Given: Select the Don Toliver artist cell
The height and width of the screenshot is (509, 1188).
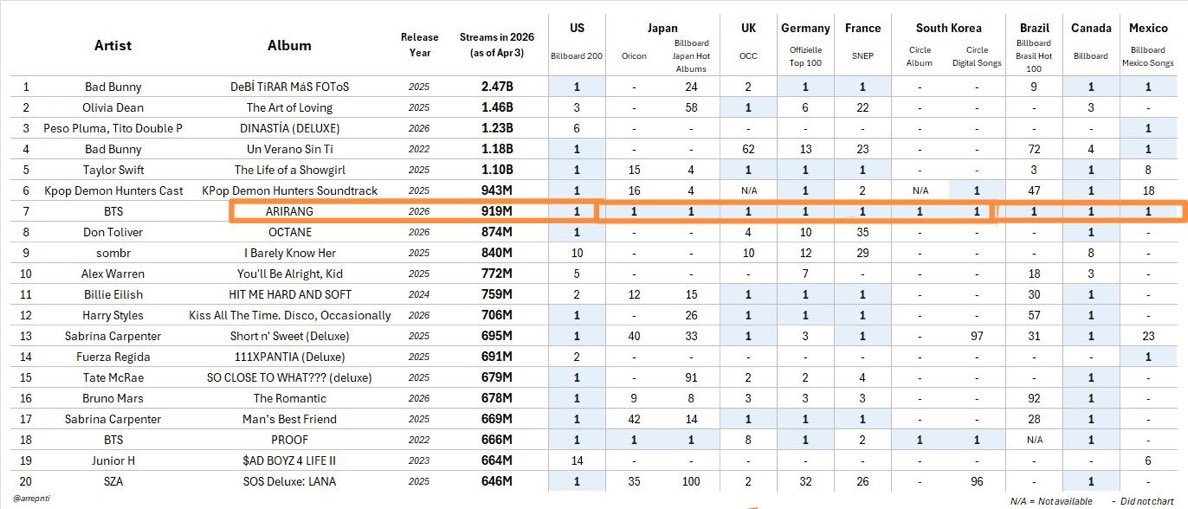Looking at the screenshot, I should pyautogui.click(x=113, y=232).
